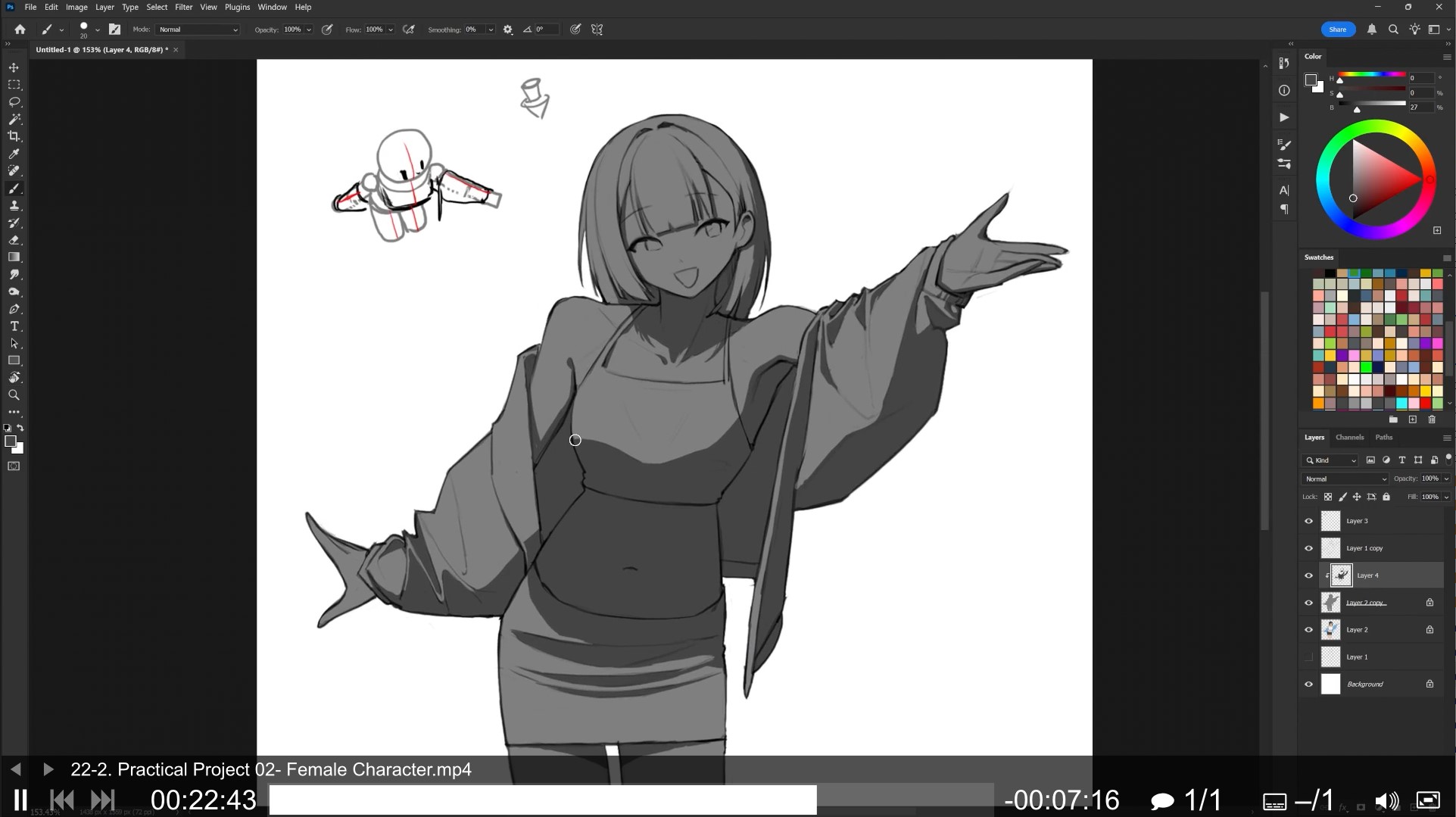Hide Layer 4 with its eye icon

click(x=1308, y=575)
